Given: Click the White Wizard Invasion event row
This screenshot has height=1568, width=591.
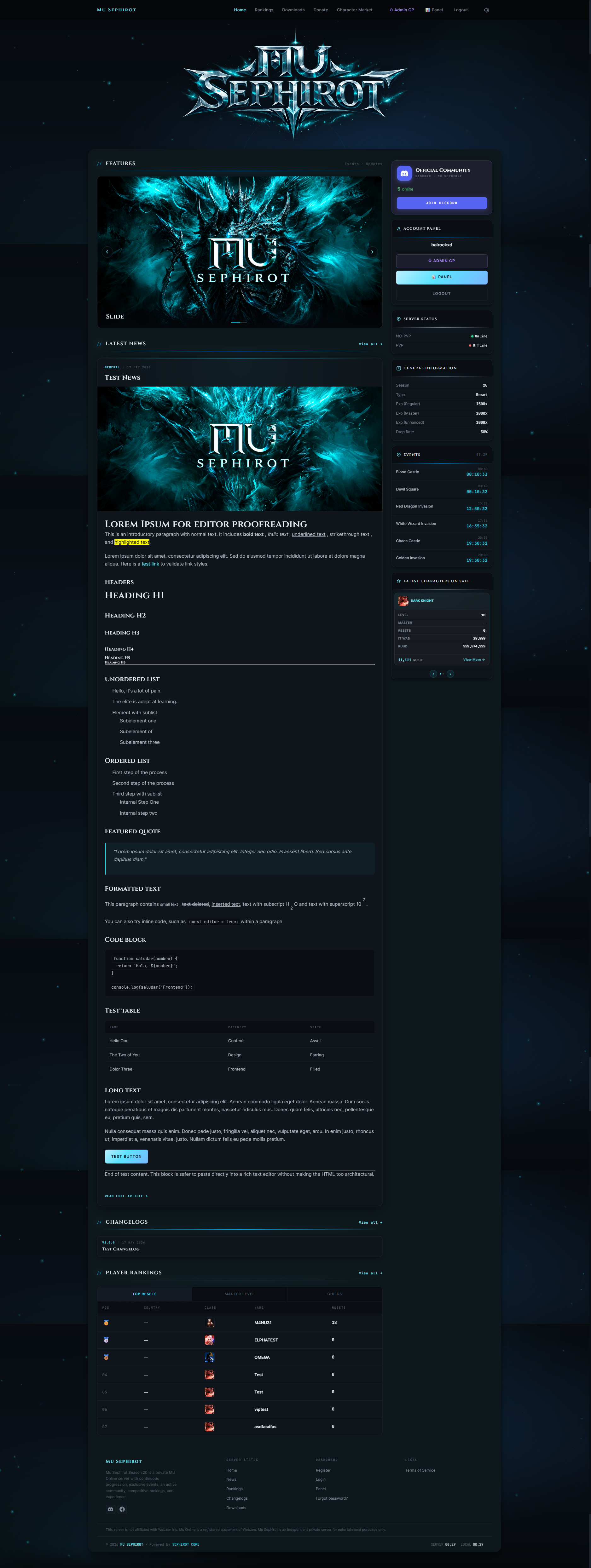Looking at the screenshot, I should [x=442, y=524].
